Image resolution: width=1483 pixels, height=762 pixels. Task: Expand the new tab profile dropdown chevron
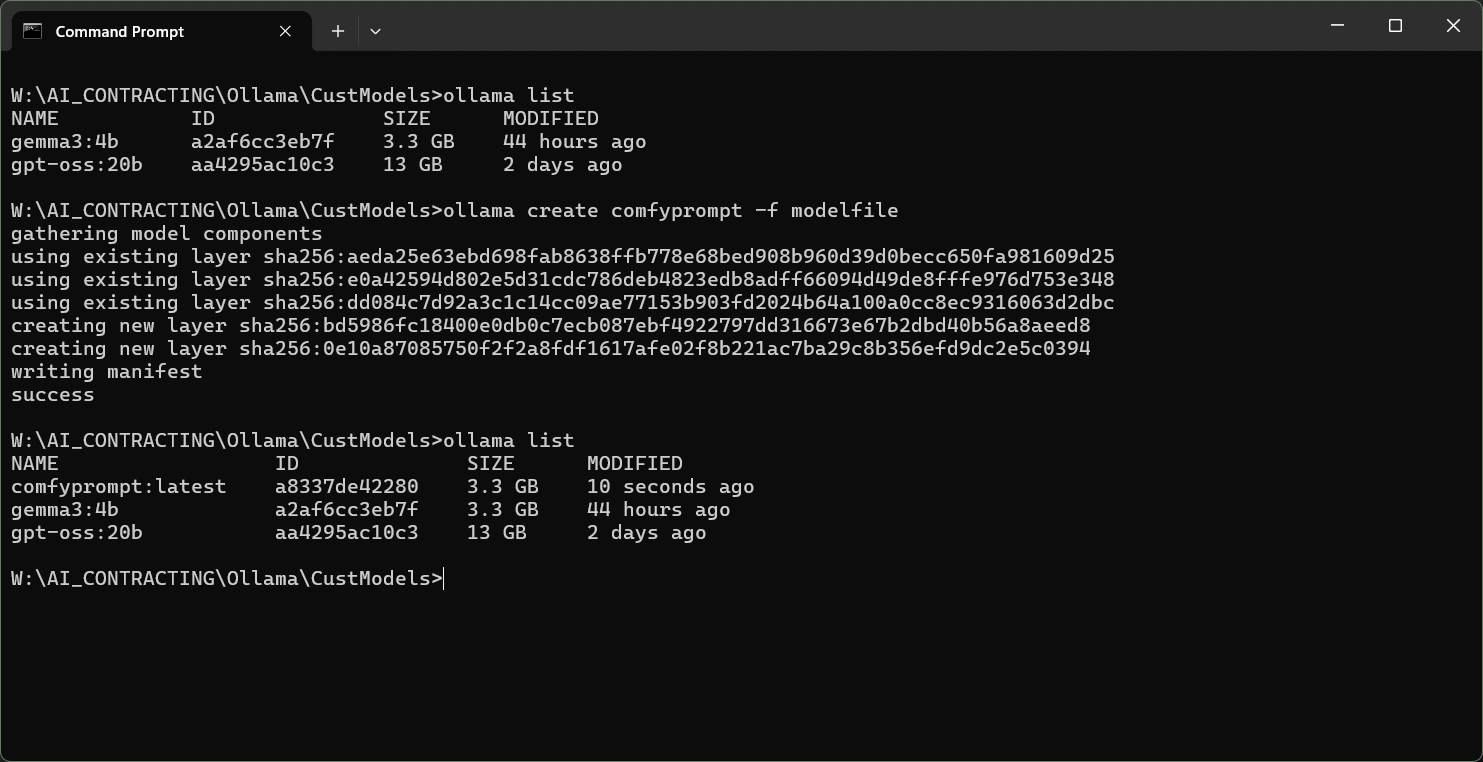(x=375, y=31)
